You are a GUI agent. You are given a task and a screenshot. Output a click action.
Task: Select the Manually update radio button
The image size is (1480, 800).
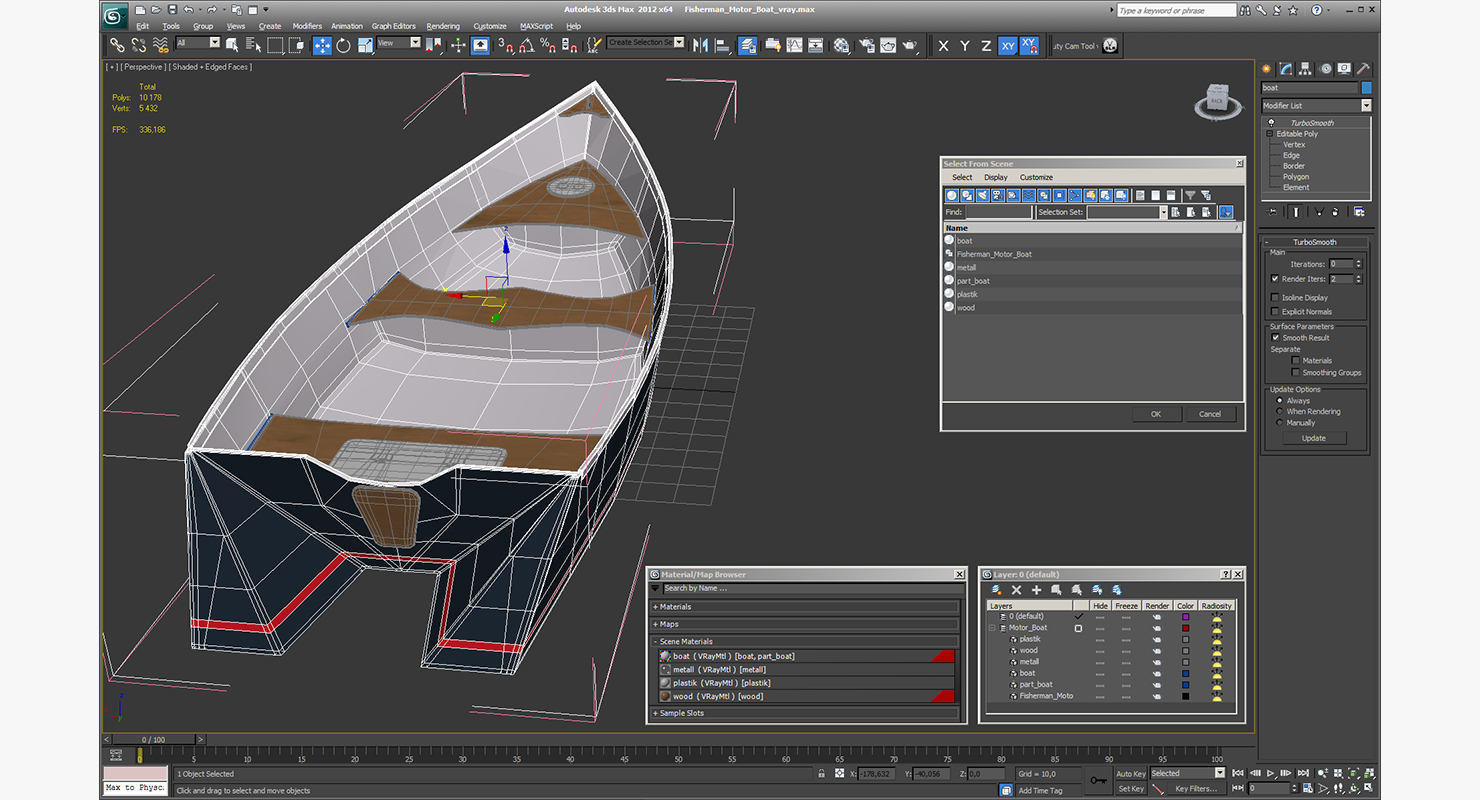1279,422
